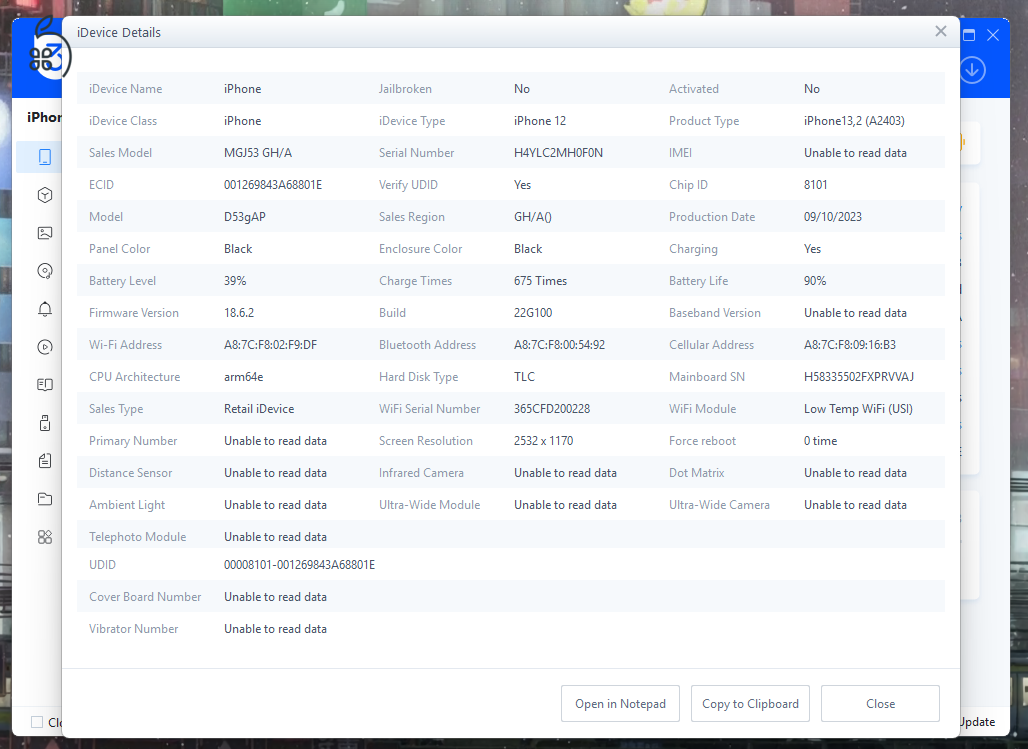Click Sales Model value MGJ53 GH/A
The height and width of the screenshot is (749, 1028).
coord(258,153)
